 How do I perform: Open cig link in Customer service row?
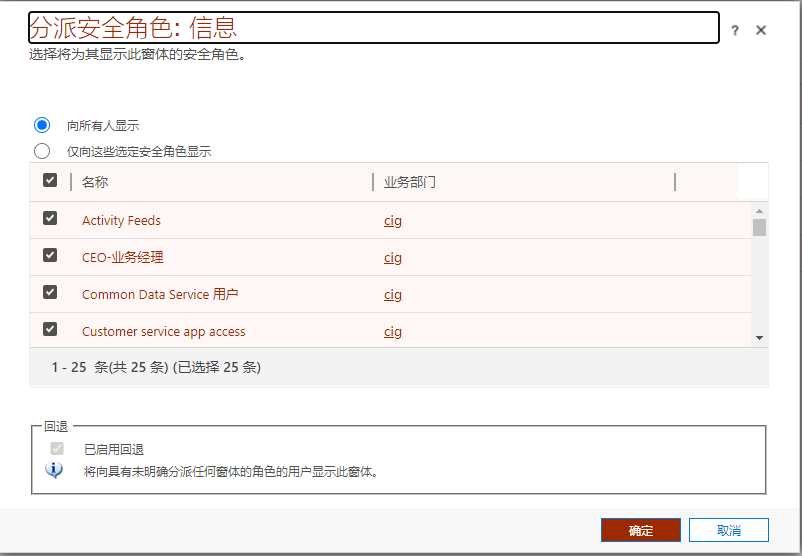[x=393, y=332]
